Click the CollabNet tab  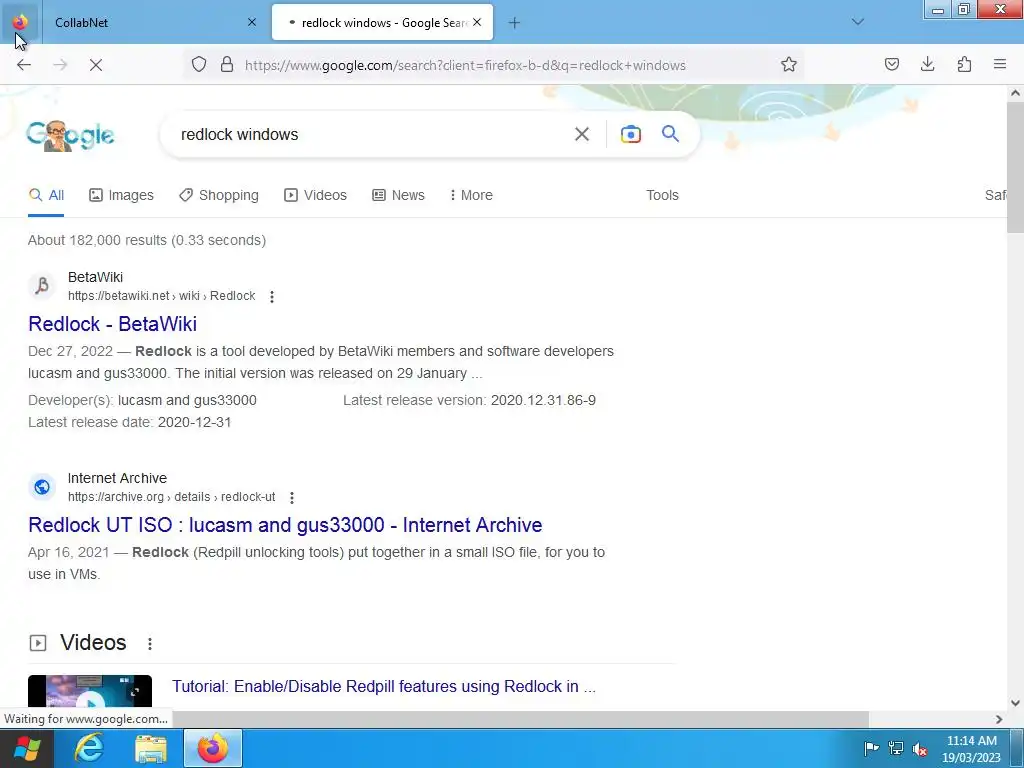tap(155, 22)
